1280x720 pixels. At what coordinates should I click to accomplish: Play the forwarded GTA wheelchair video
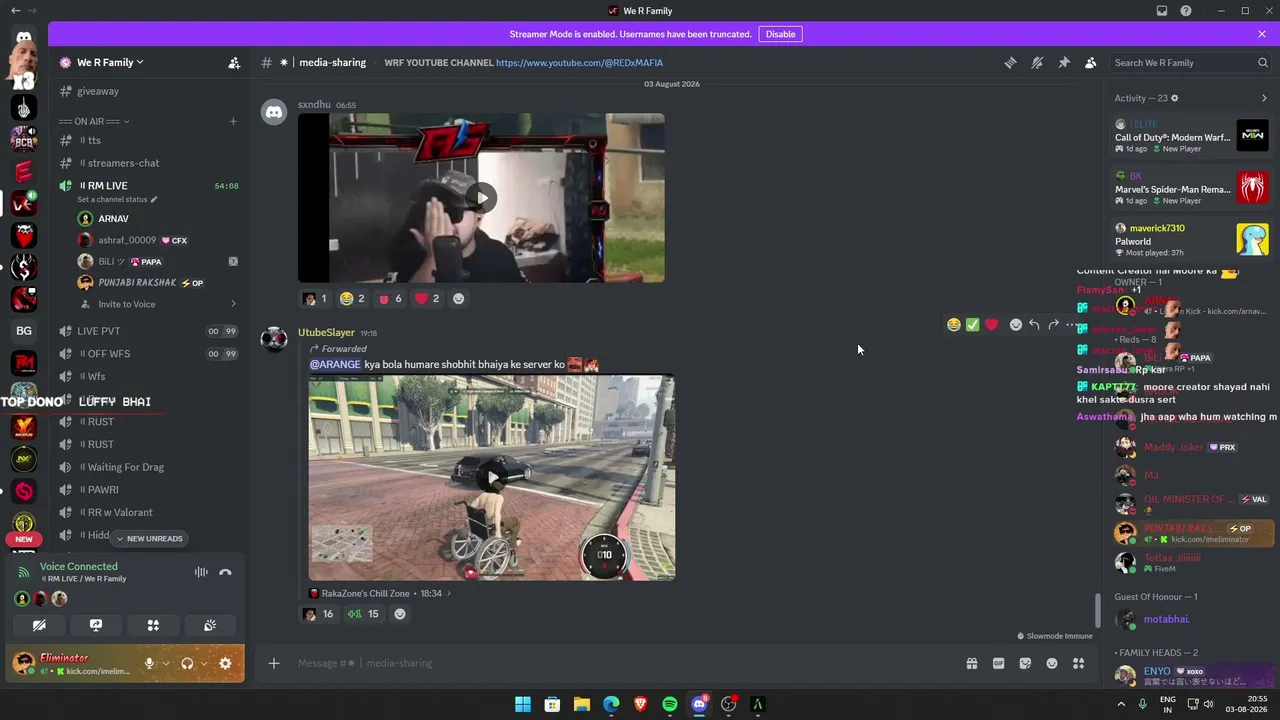[492, 478]
